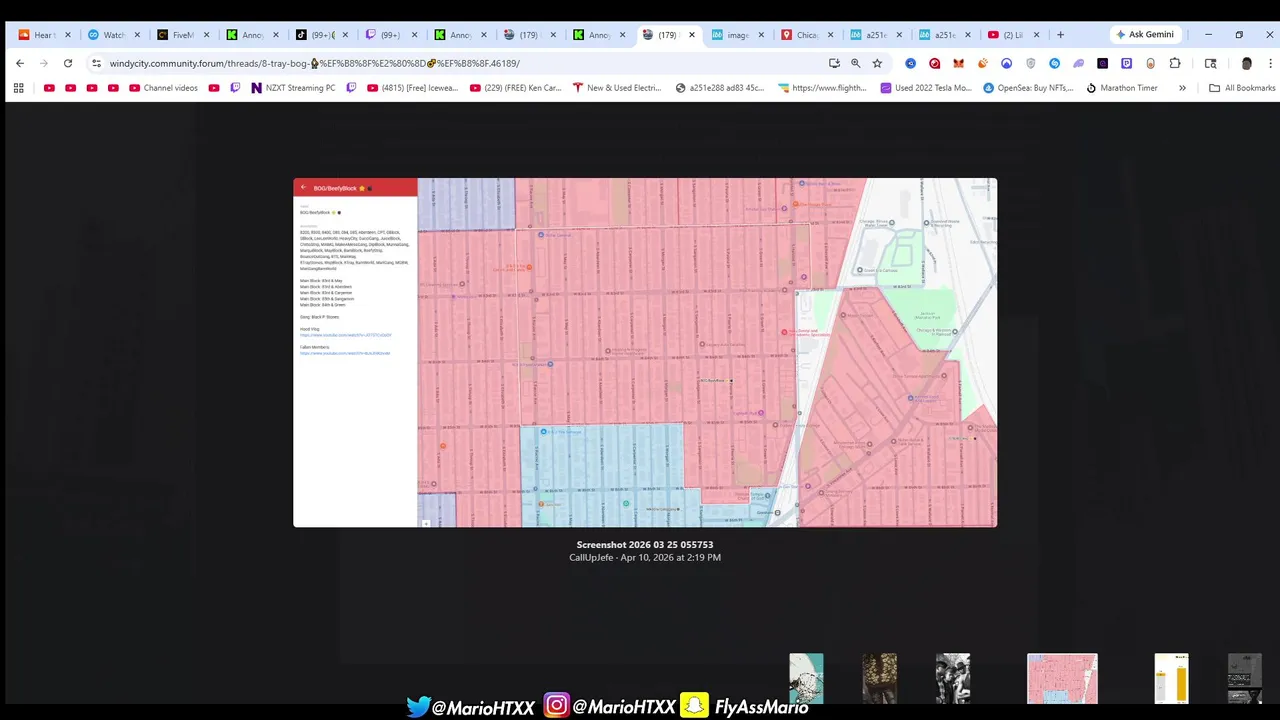The image size is (1280, 720).
Task: Open the New & Used Electri... Tesla bookmark
Action: [x=617, y=88]
